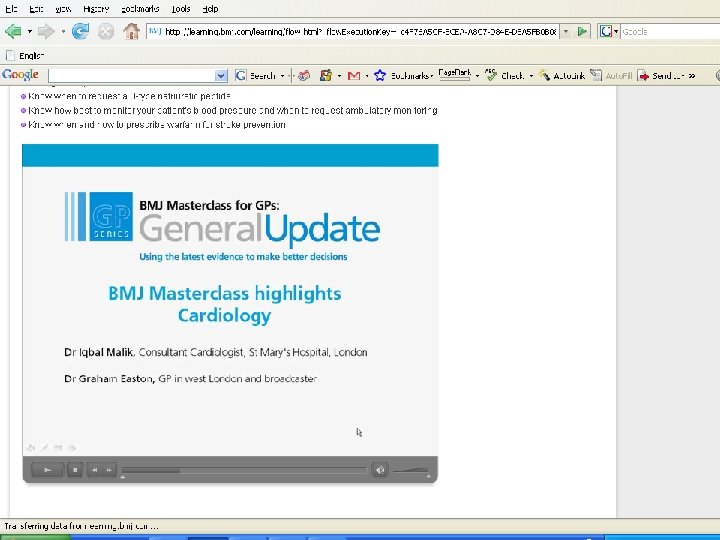
Task: Open the dropdown arrow next to Search
Action: (x=282, y=76)
